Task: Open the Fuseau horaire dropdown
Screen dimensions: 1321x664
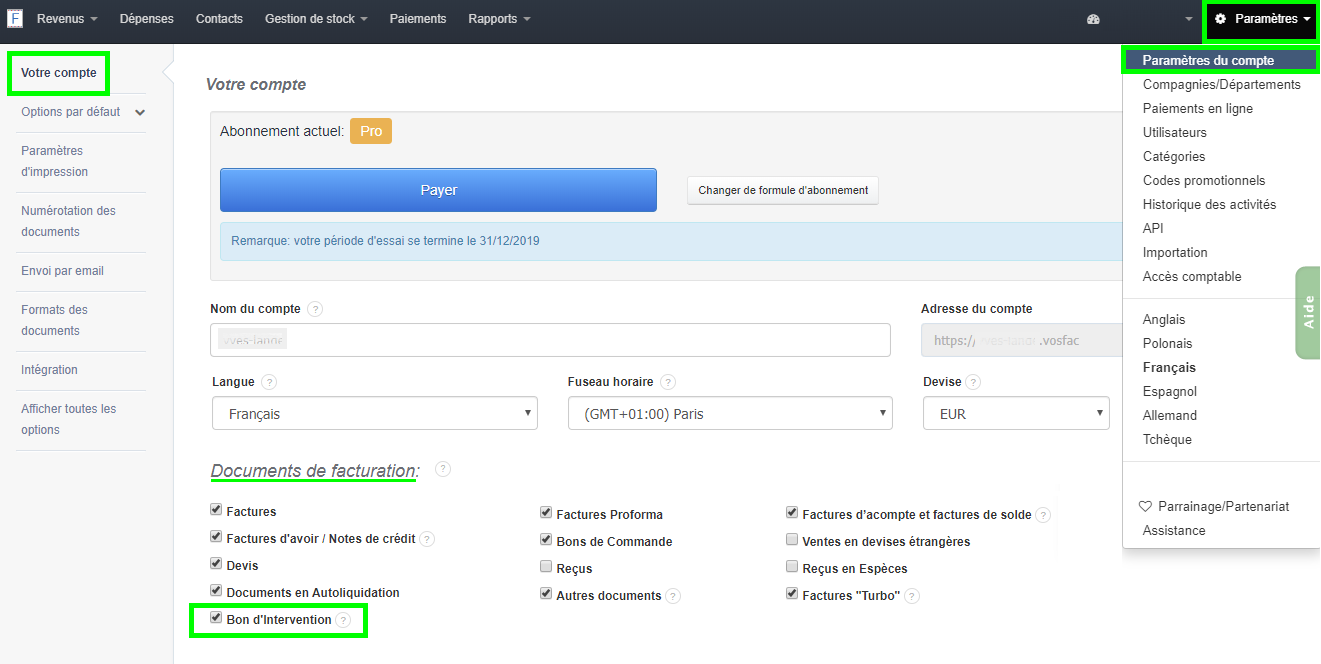Action: 729,413
